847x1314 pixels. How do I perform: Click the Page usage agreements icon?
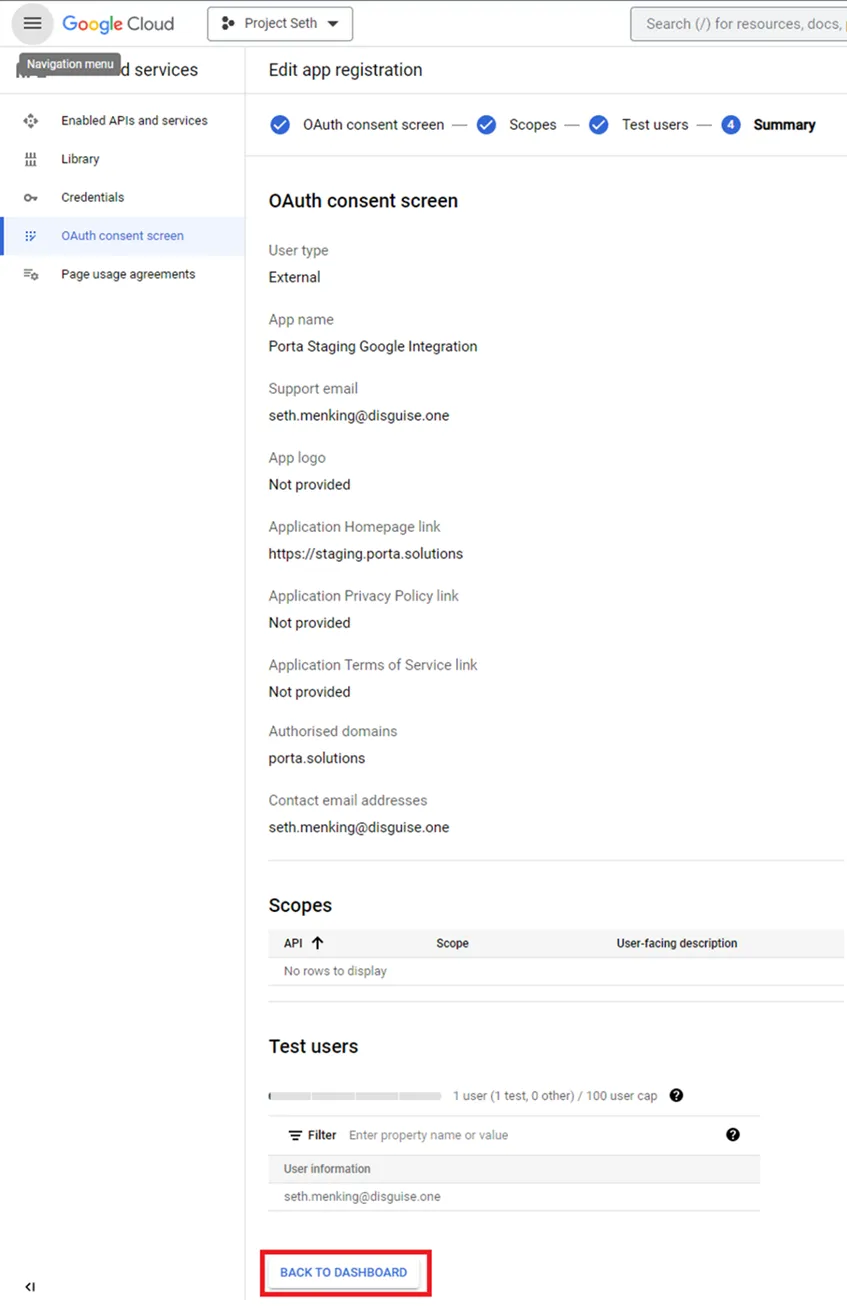coord(30,273)
